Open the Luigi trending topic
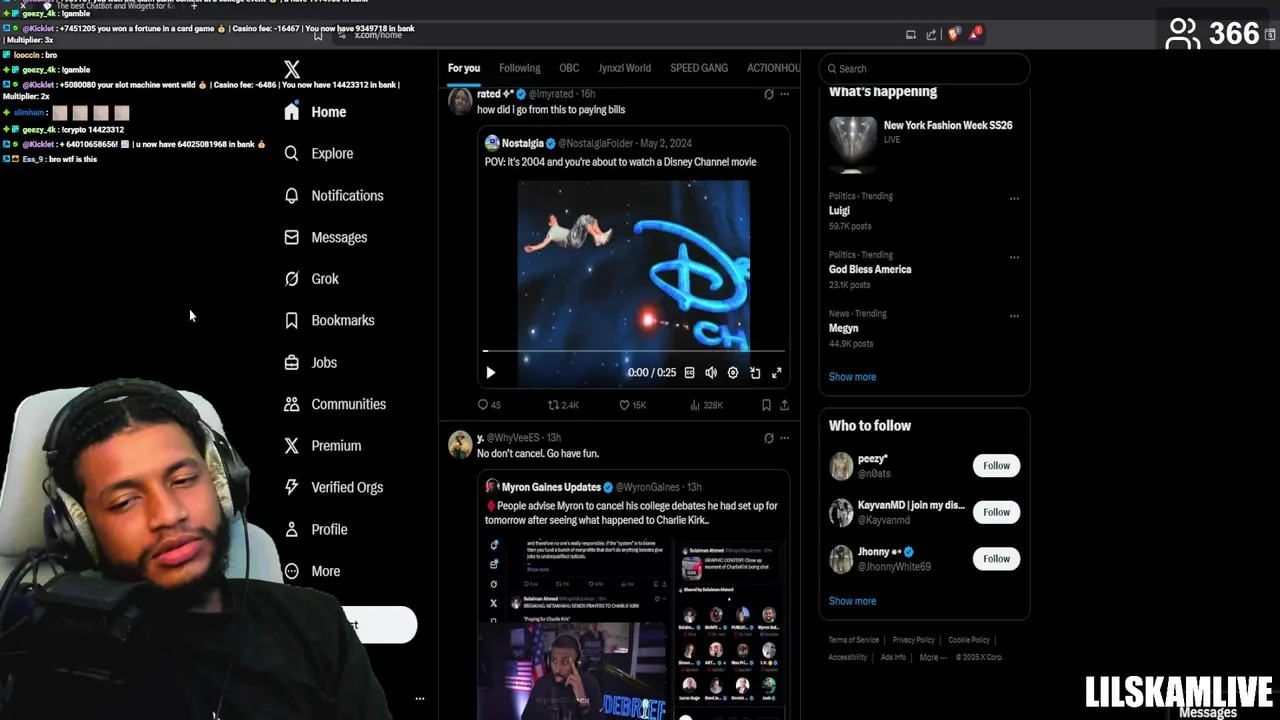The height and width of the screenshot is (720, 1280). coord(839,211)
